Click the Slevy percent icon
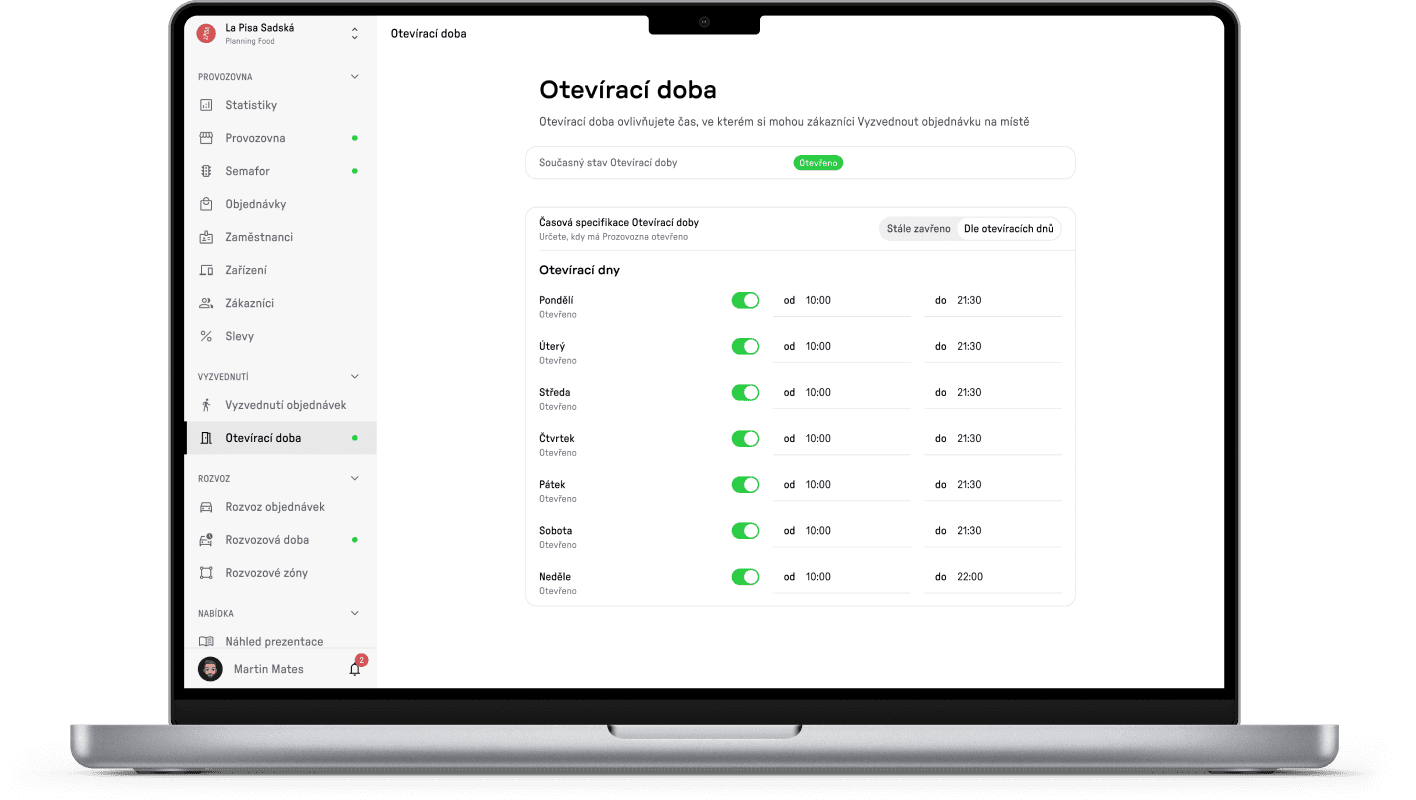 pyautogui.click(x=206, y=336)
